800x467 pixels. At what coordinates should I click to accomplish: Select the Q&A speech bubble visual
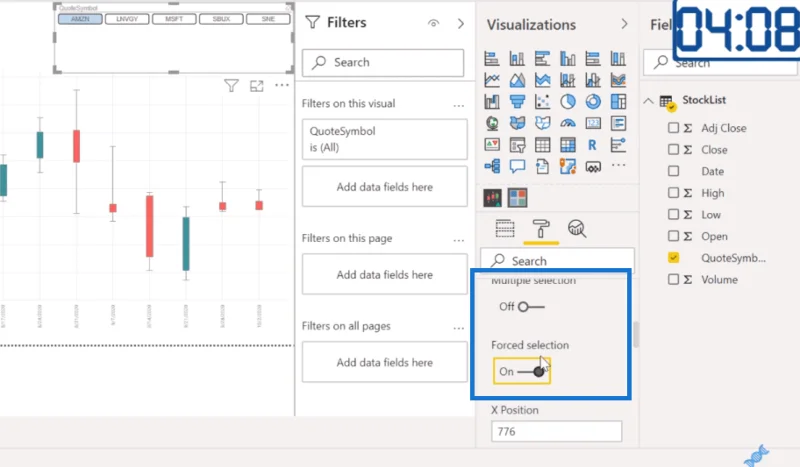517,166
